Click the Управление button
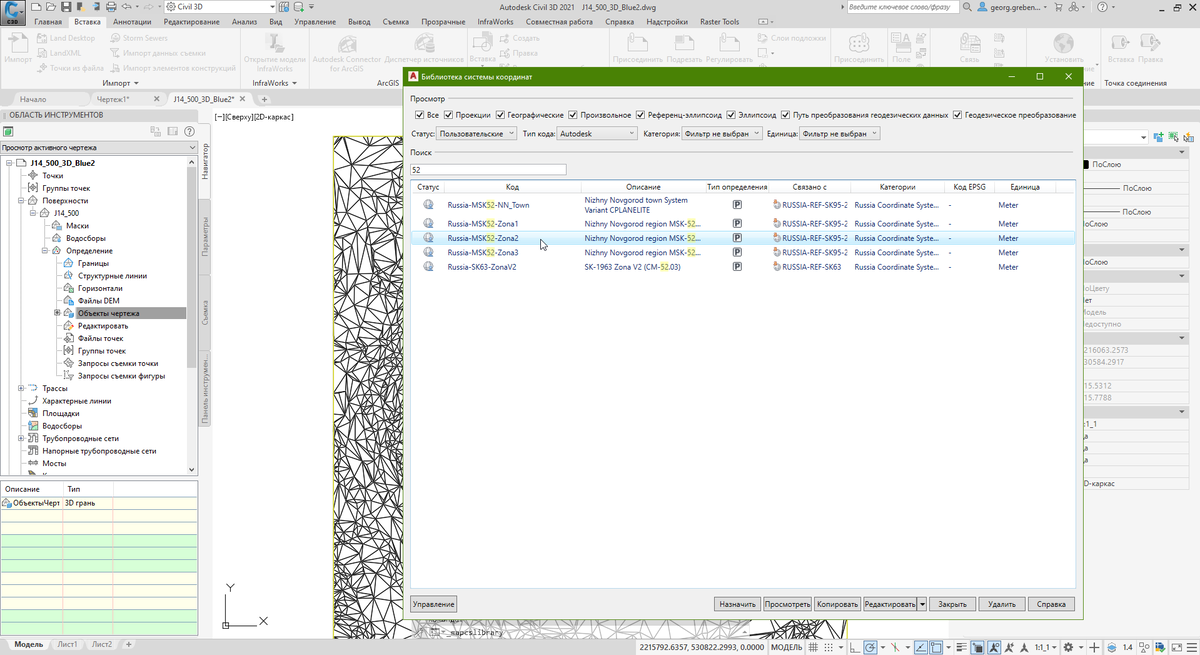This screenshot has height=655, width=1200. [x=433, y=604]
